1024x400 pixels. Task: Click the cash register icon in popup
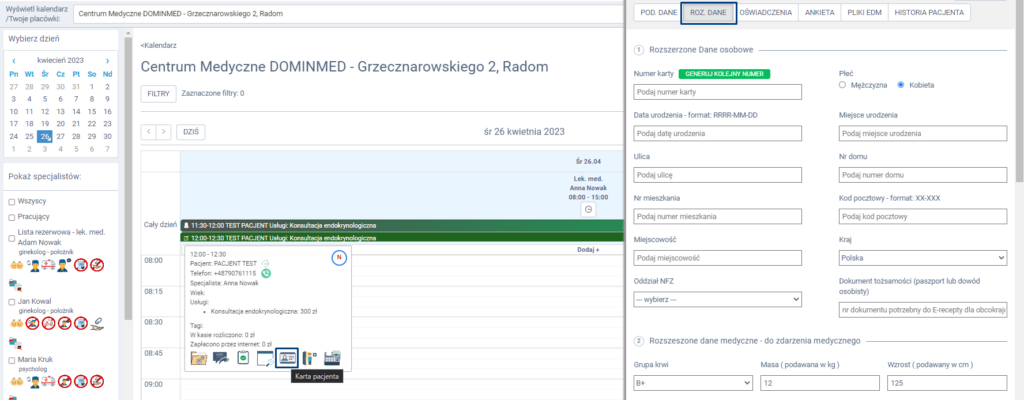[332, 357]
